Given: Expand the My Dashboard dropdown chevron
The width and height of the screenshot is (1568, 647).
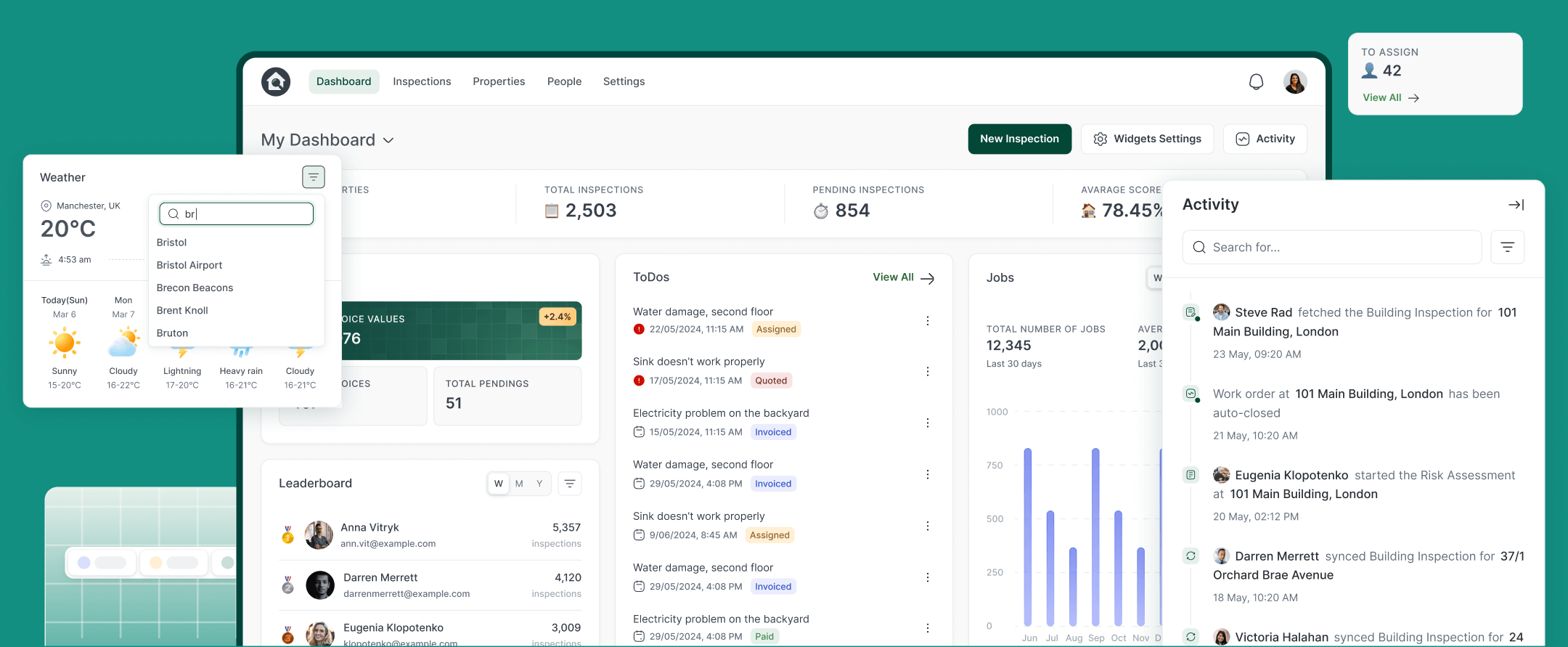Looking at the screenshot, I should [x=388, y=140].
